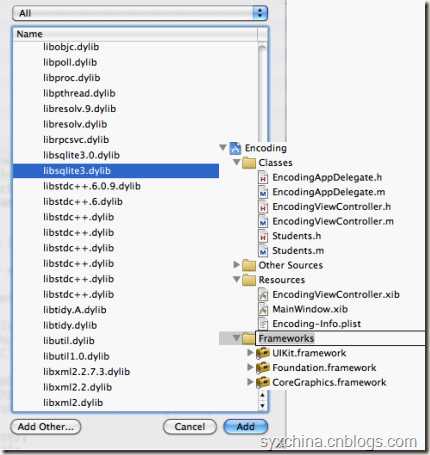Select libpoll.dylib in the list
Screen dimensions: 430x455
(x=70, y=62)
